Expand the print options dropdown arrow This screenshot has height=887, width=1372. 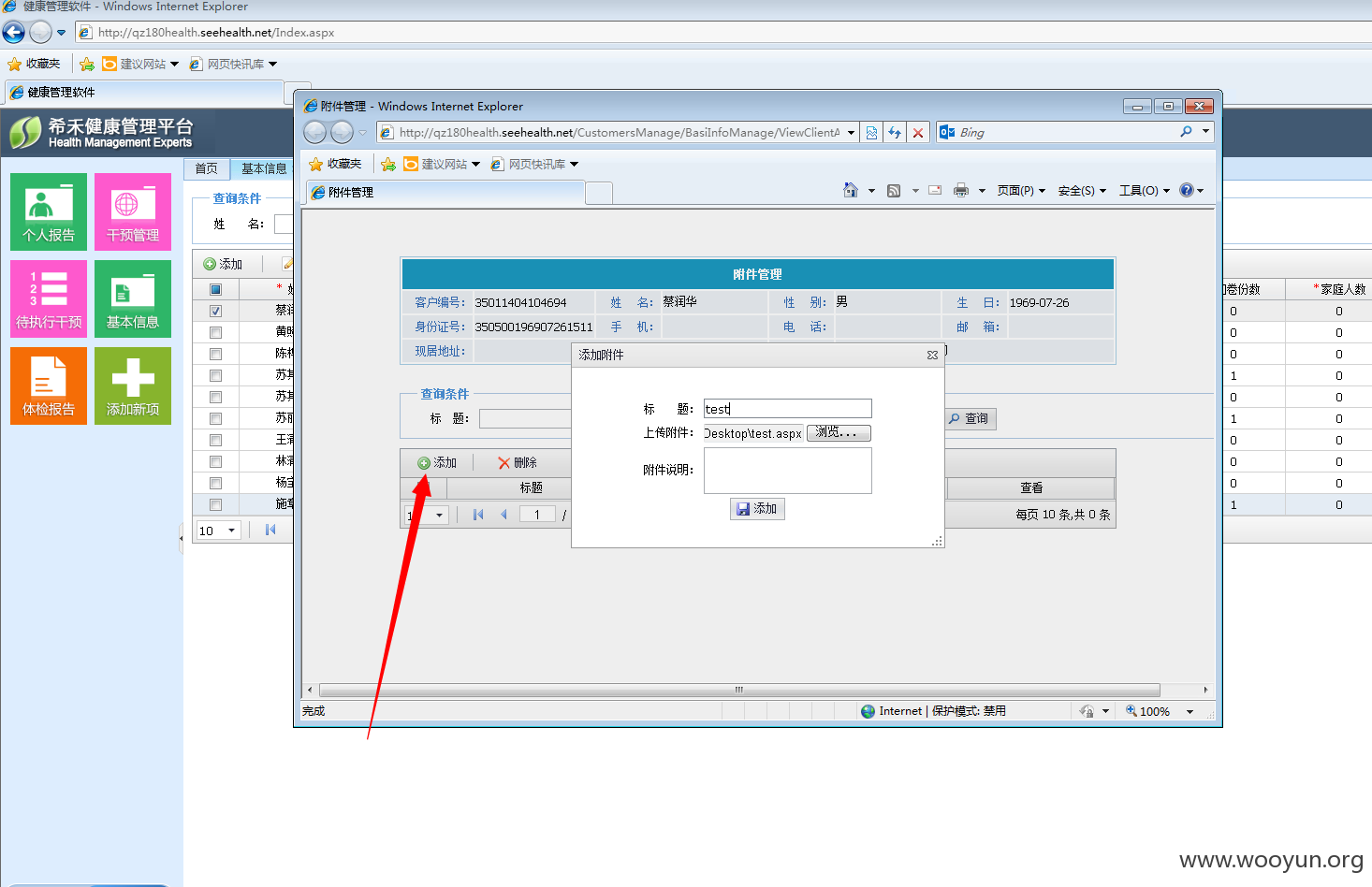(982, 191)
